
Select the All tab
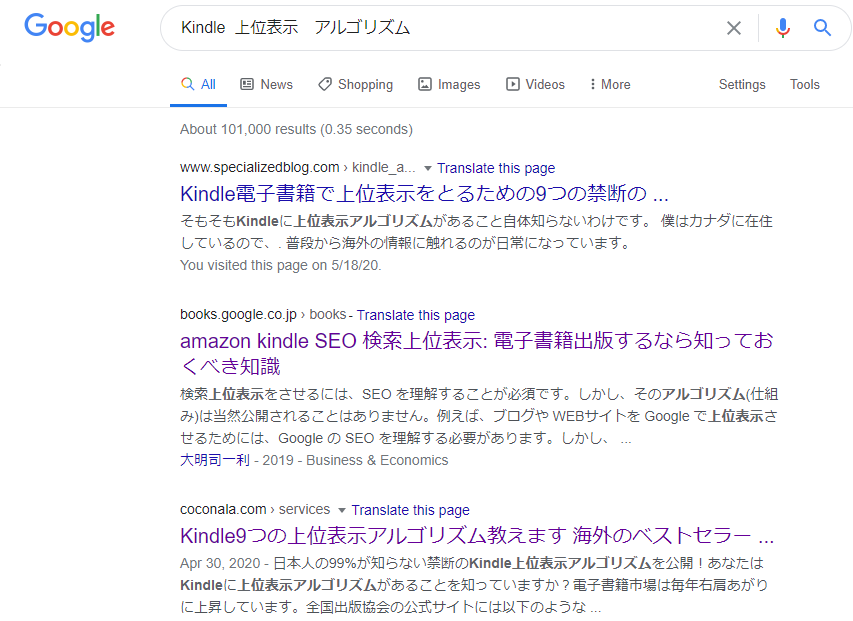199,85
